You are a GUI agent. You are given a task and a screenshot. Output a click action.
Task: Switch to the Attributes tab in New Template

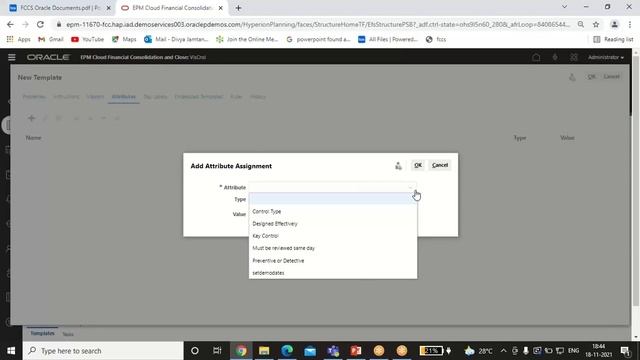point(123,97)
